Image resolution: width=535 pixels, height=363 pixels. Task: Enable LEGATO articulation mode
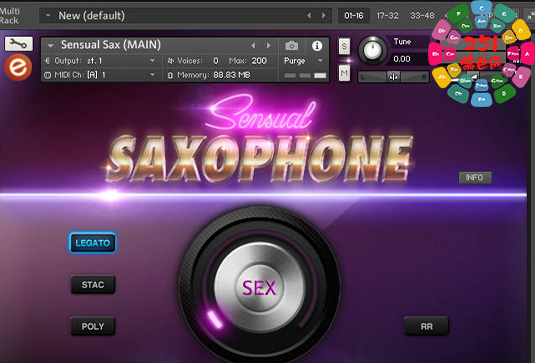pyautogui.click(x=92, y=243)
